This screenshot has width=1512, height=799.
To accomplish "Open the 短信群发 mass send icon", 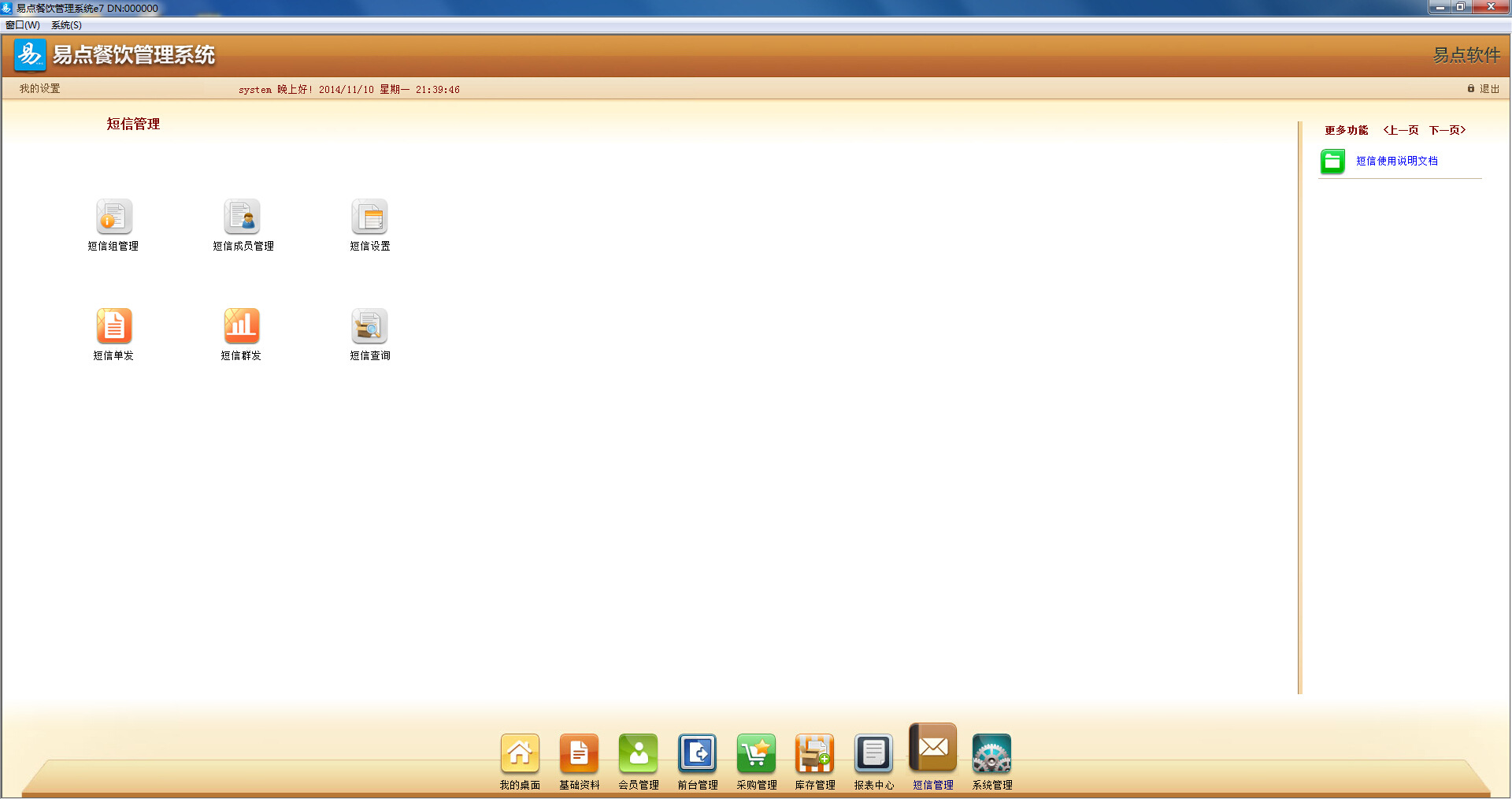I will tap(242, 326).
